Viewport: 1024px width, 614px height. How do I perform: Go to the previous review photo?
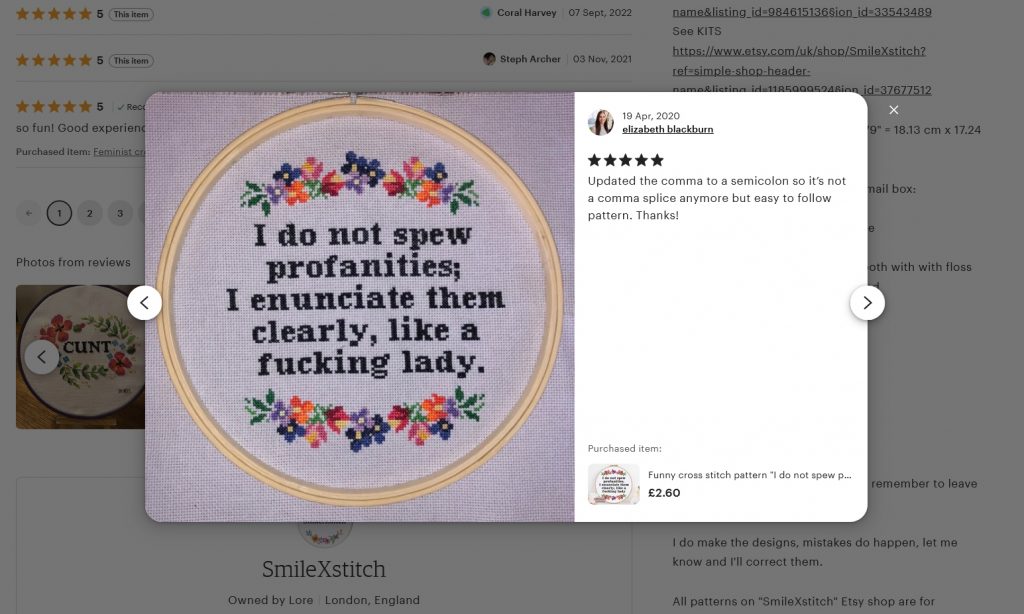pyautogui.click(x=144, y=302)
